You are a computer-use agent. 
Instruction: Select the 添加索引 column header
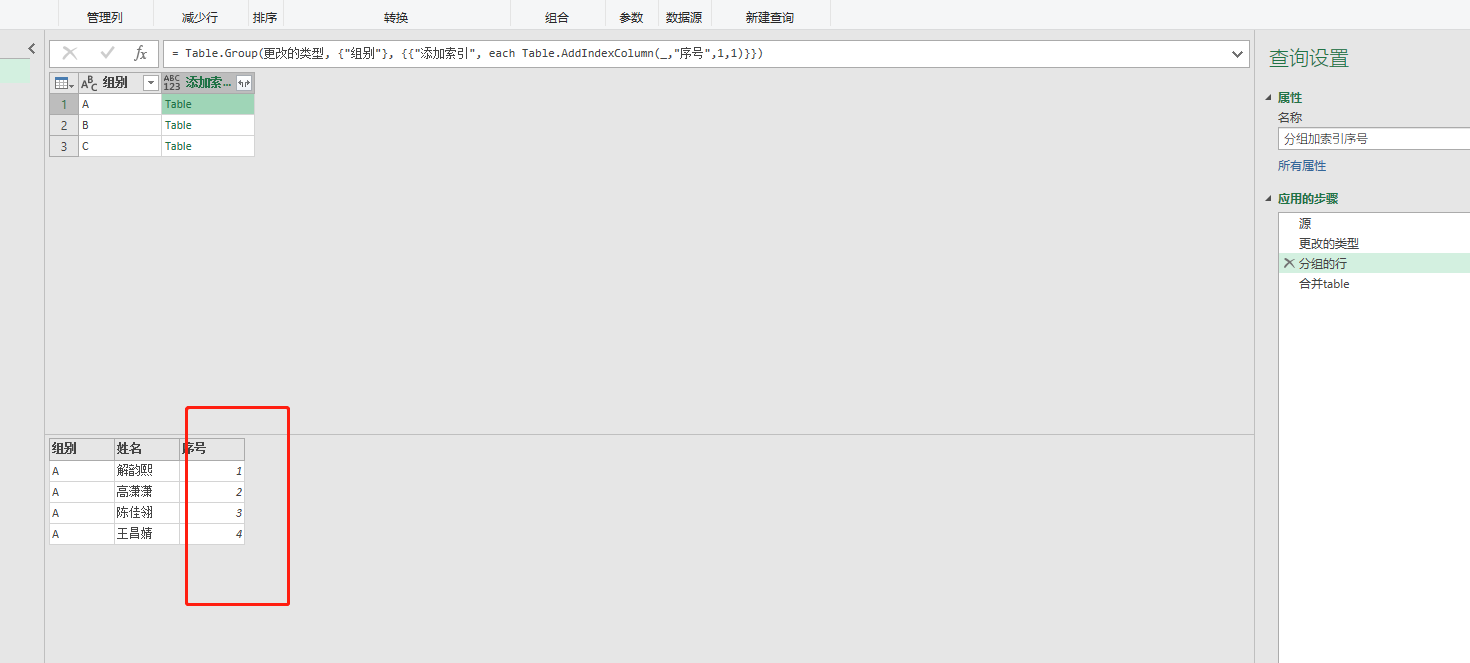[208, 83]
